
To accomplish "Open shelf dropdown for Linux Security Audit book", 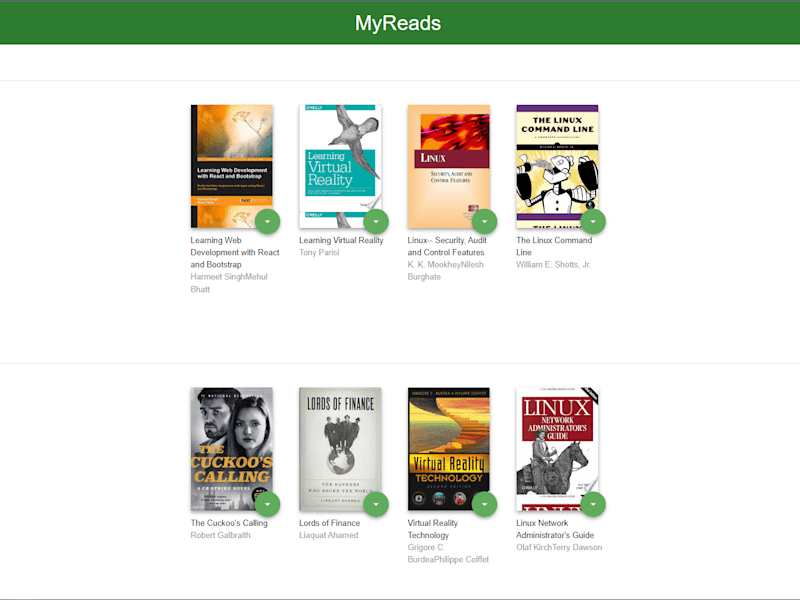I will pyautogui.click(x=484, y=222).
